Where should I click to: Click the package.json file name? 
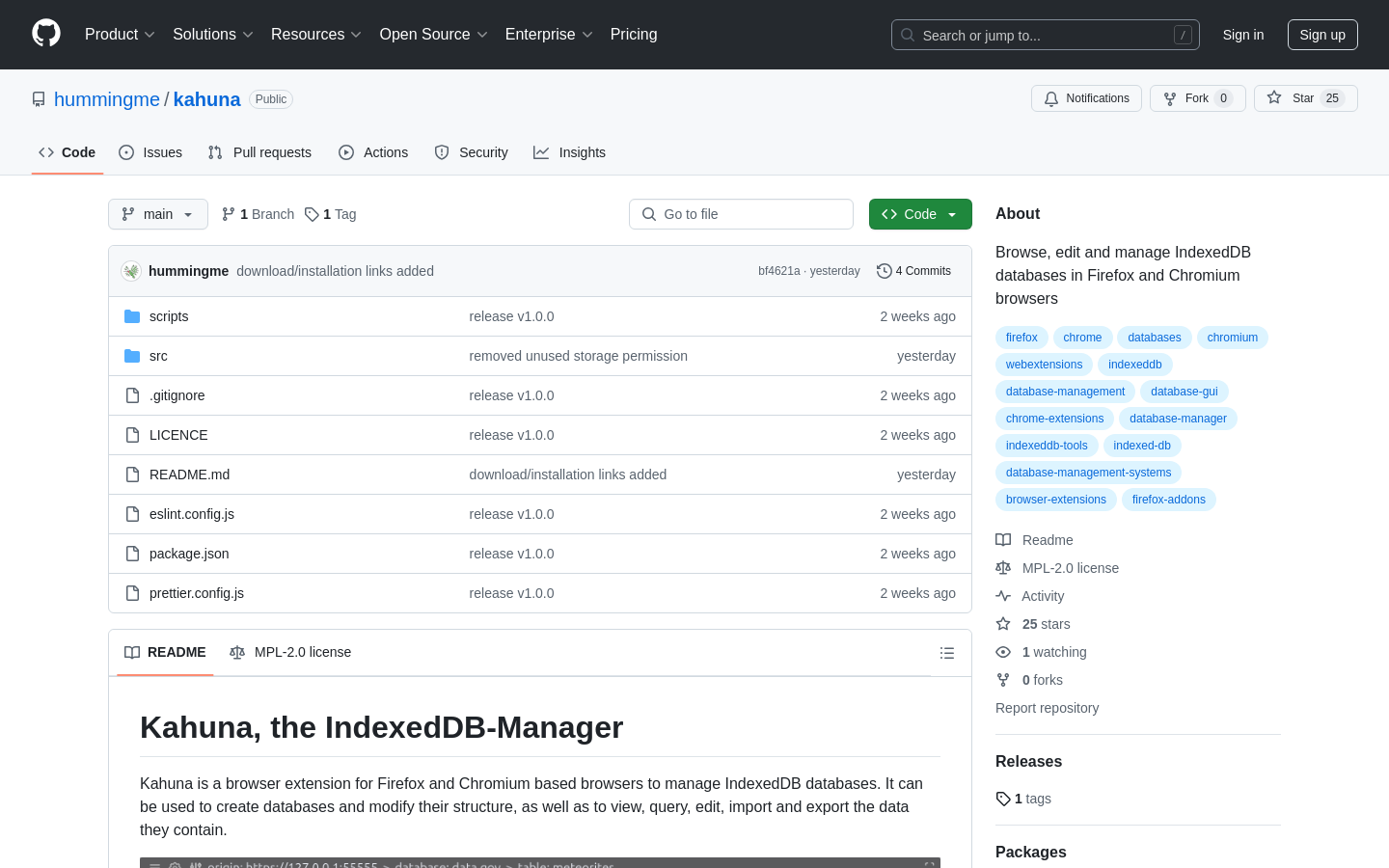click(x=189, y=554)
